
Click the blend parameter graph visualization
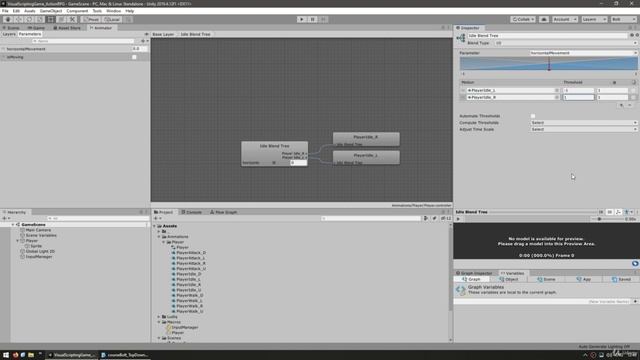tap(549, 64)
